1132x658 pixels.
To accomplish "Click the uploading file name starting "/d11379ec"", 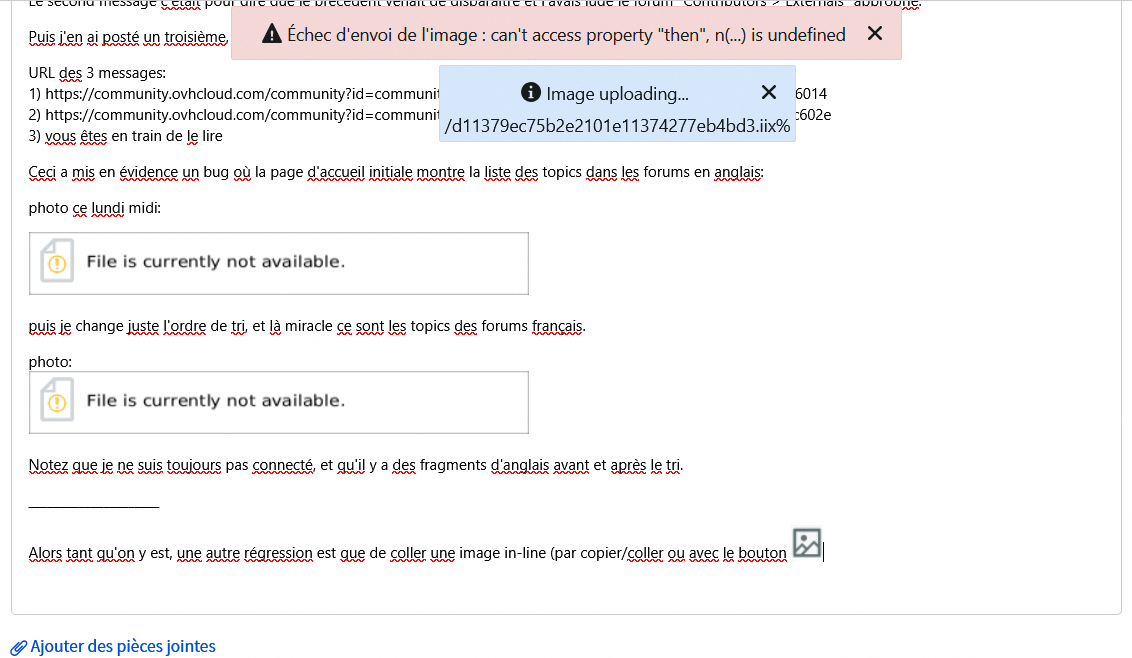I will tap(617, 126).
